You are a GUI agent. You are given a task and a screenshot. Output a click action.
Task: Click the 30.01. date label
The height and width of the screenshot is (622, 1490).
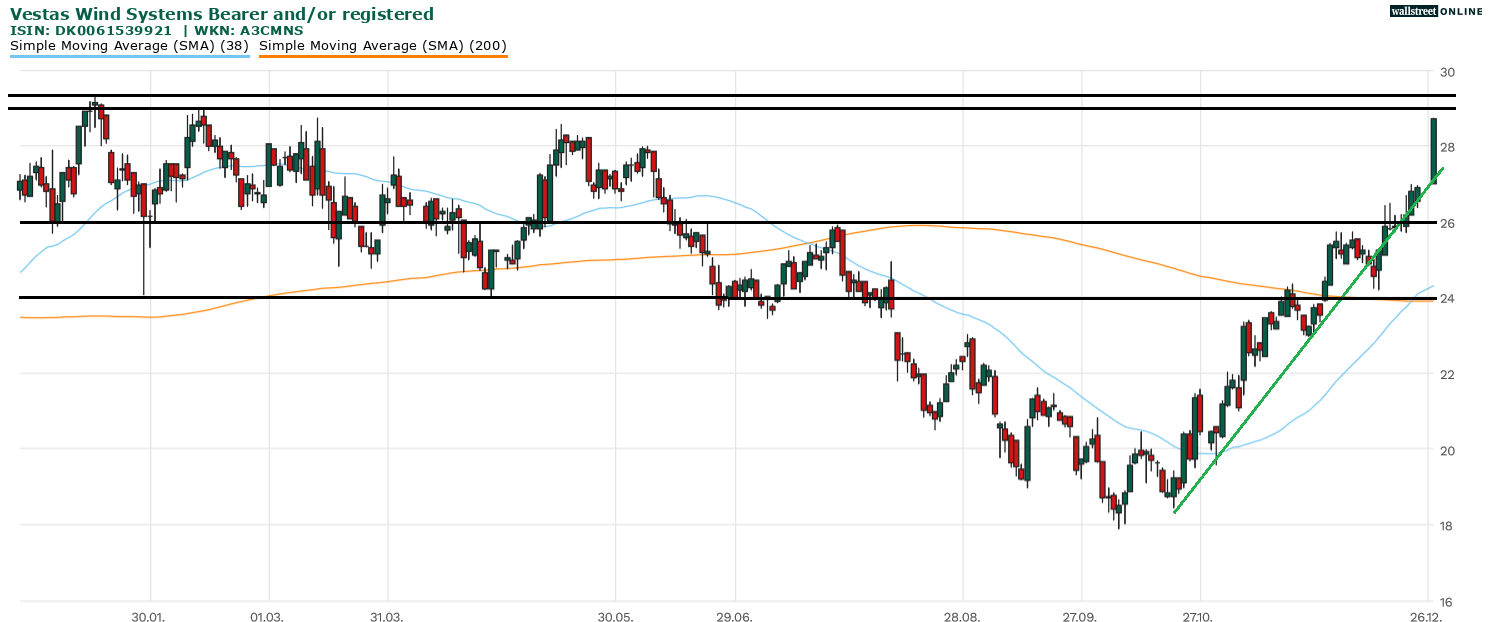pyautogui.click(x=150, y=616)
